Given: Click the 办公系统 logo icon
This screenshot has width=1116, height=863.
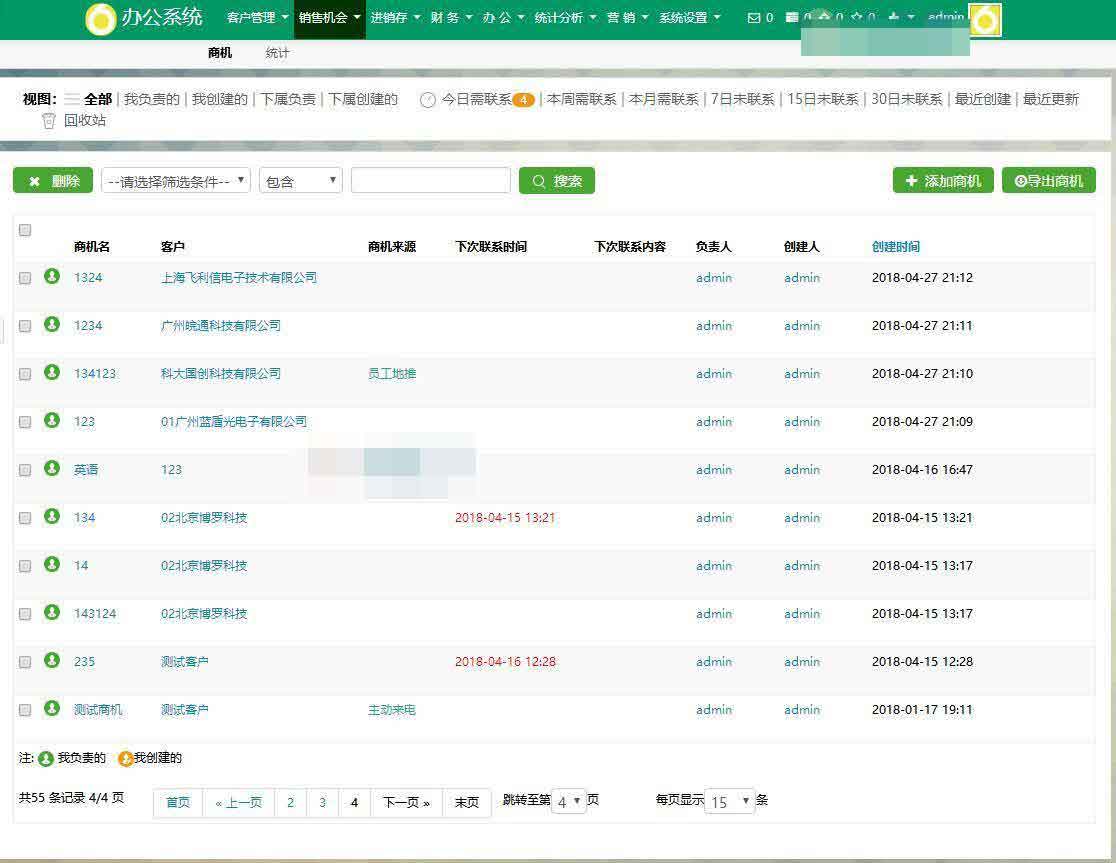Looking at the screenshot, I should (x=101, y=19).
